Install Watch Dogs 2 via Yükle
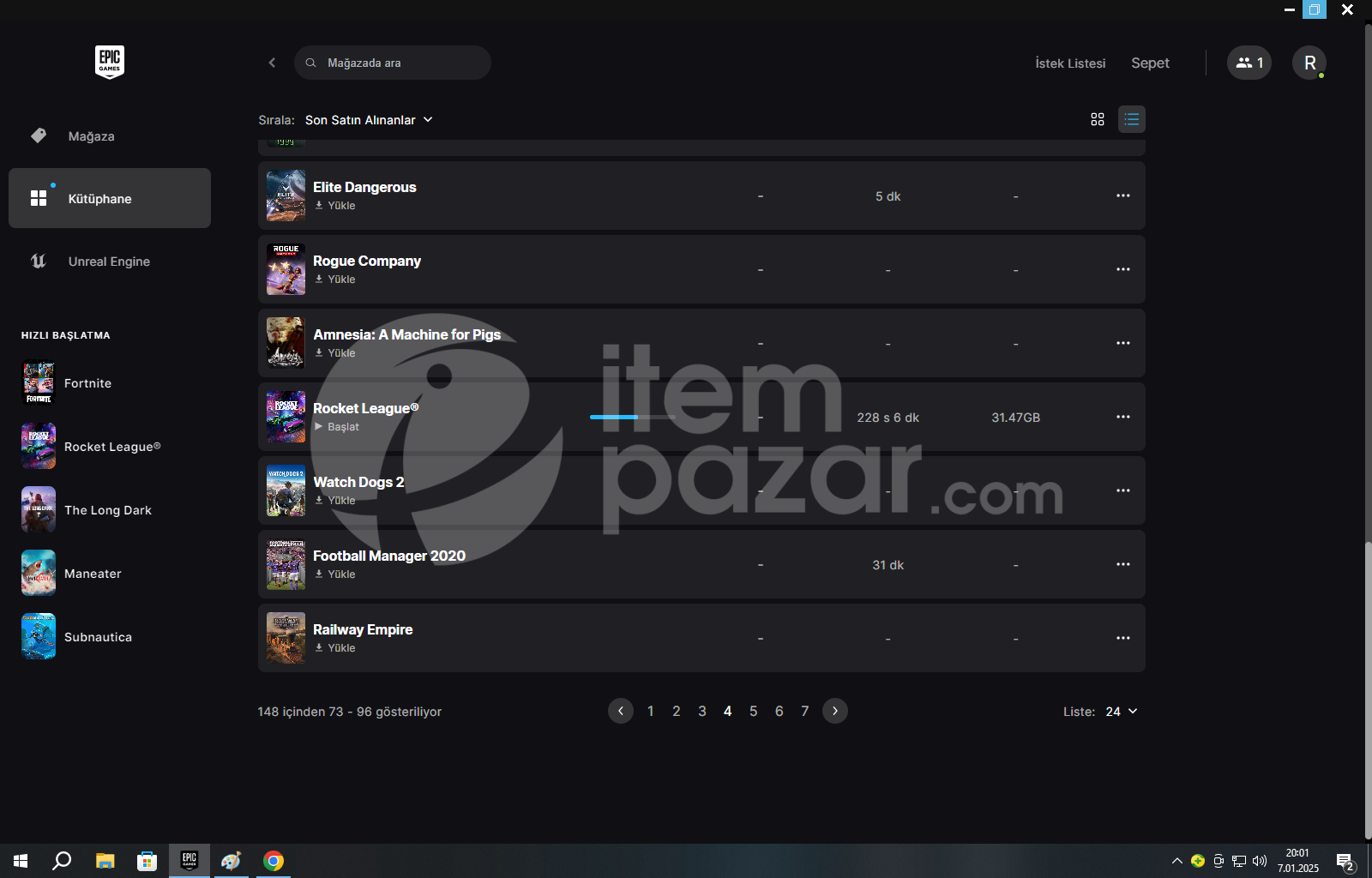The image size is (1372, 878). (334, 501)
